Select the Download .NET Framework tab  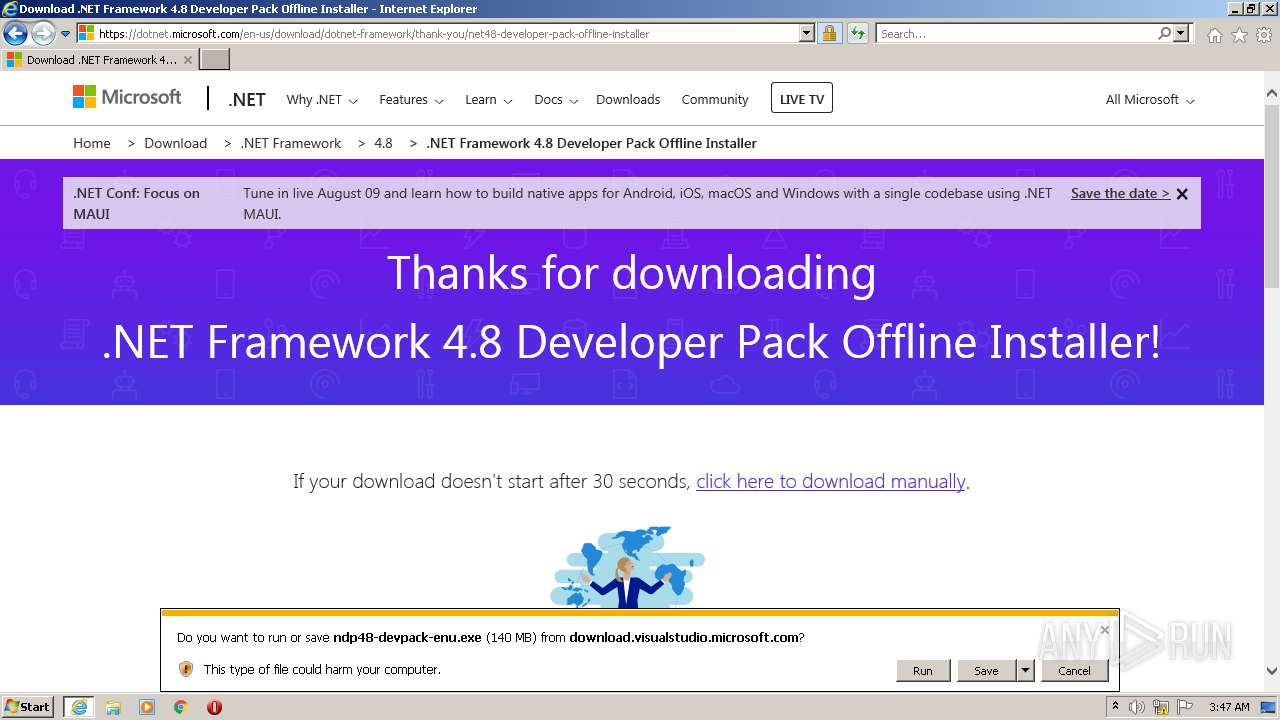pyautogui.click(x=99, y=59)
